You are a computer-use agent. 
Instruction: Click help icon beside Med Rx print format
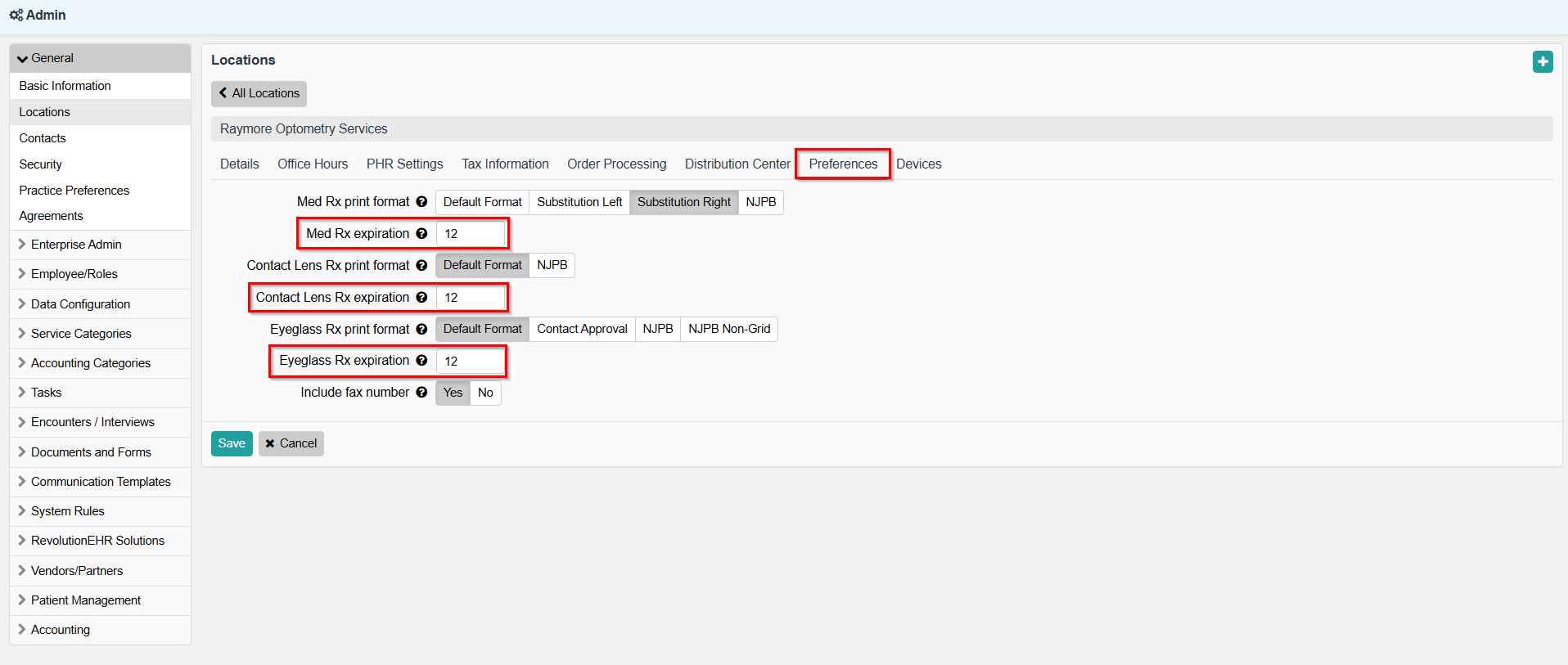(421, 202)
